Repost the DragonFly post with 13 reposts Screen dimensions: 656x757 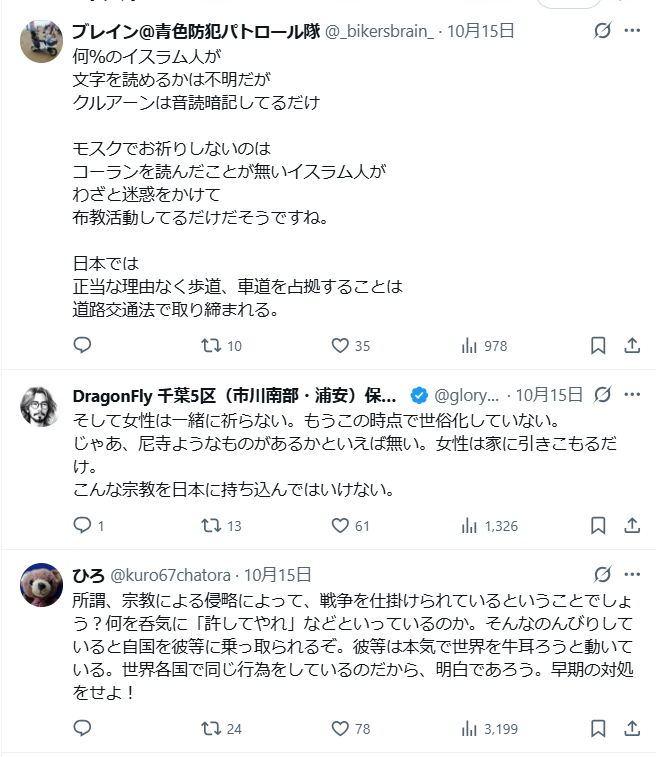pyautogui.click(x=211, y=525)
